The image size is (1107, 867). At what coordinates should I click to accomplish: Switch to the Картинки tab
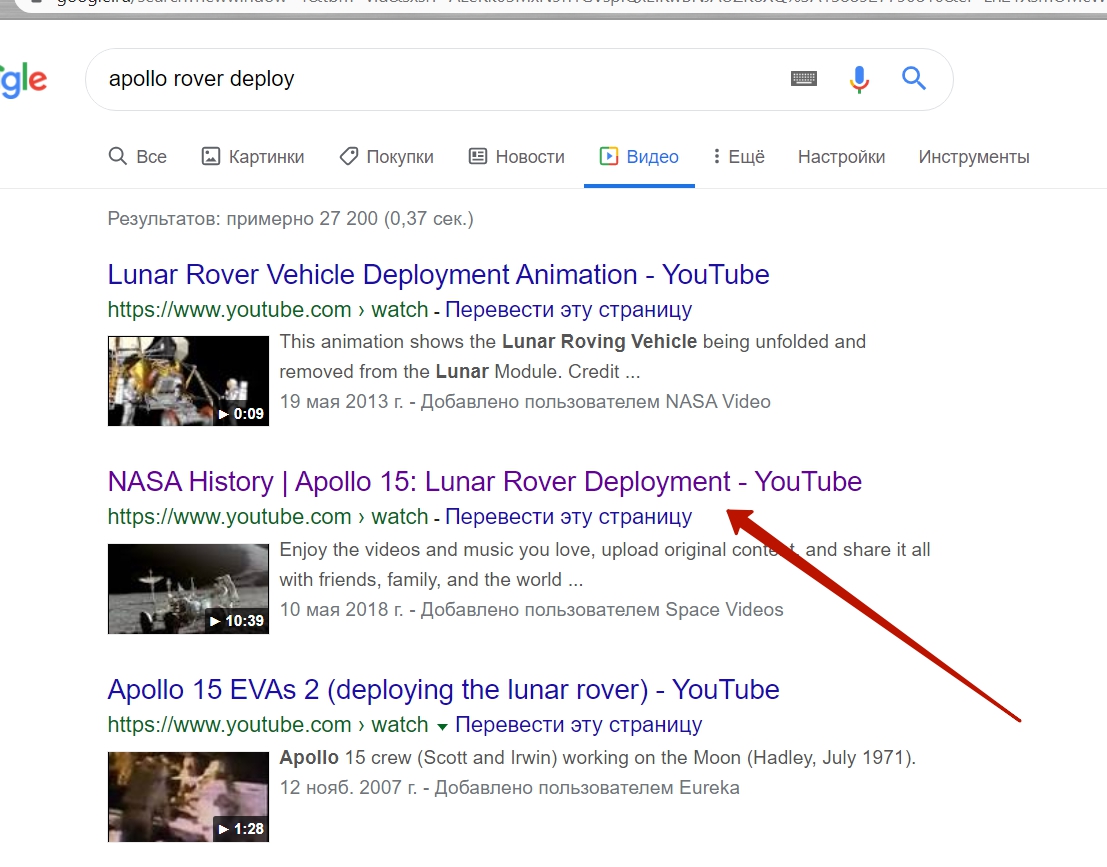coord(253,157)
